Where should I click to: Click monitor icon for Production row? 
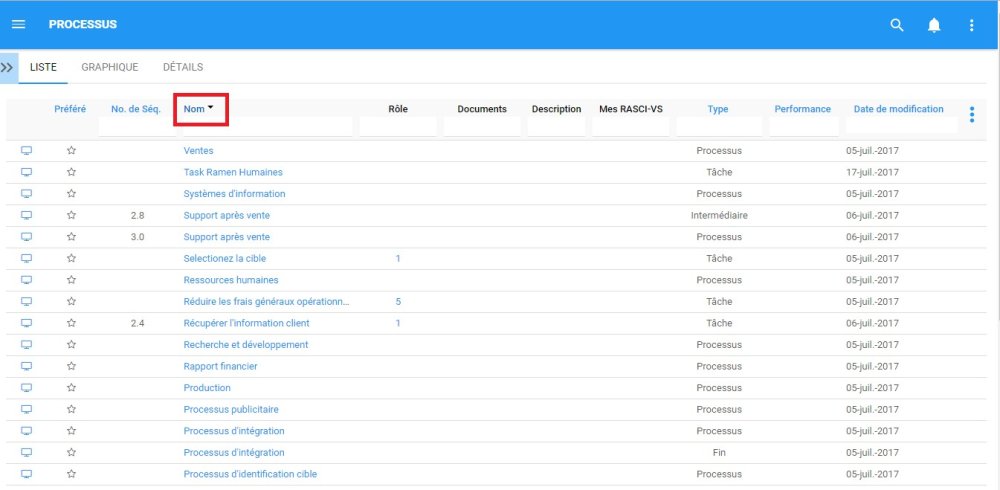pos(26,387)
